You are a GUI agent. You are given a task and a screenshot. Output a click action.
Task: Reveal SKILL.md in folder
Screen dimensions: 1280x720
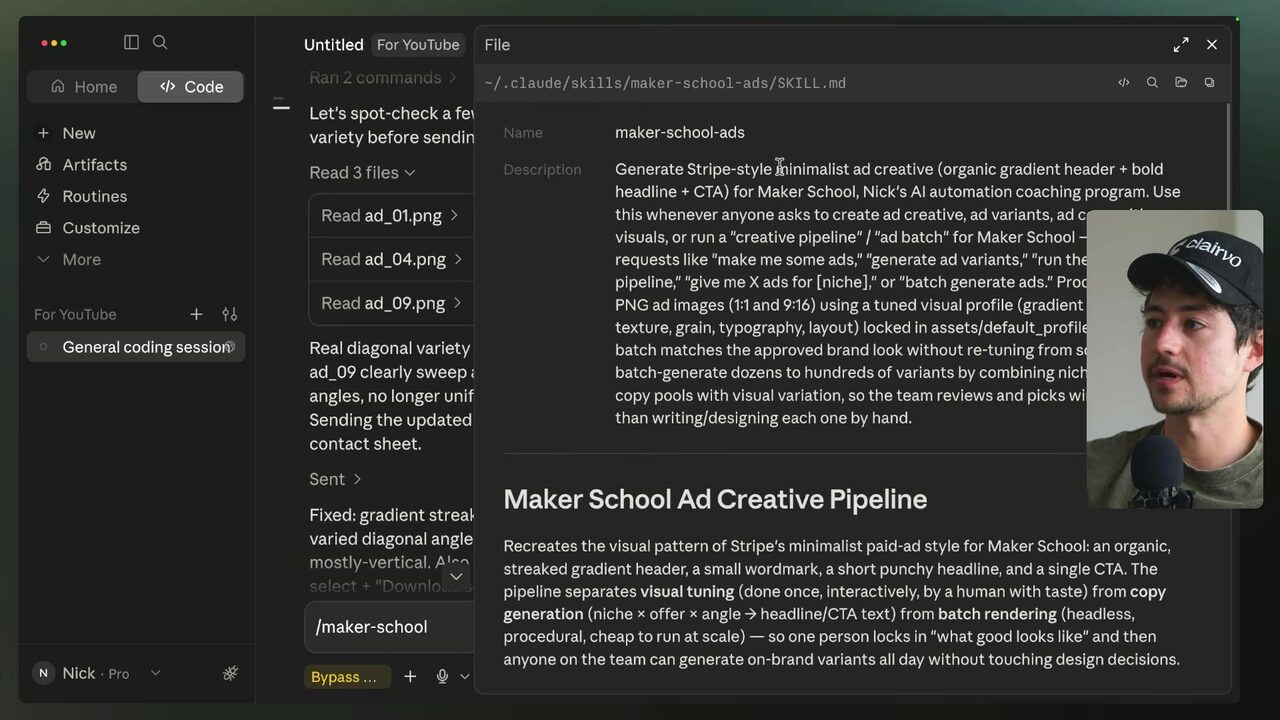point(1181,83)
